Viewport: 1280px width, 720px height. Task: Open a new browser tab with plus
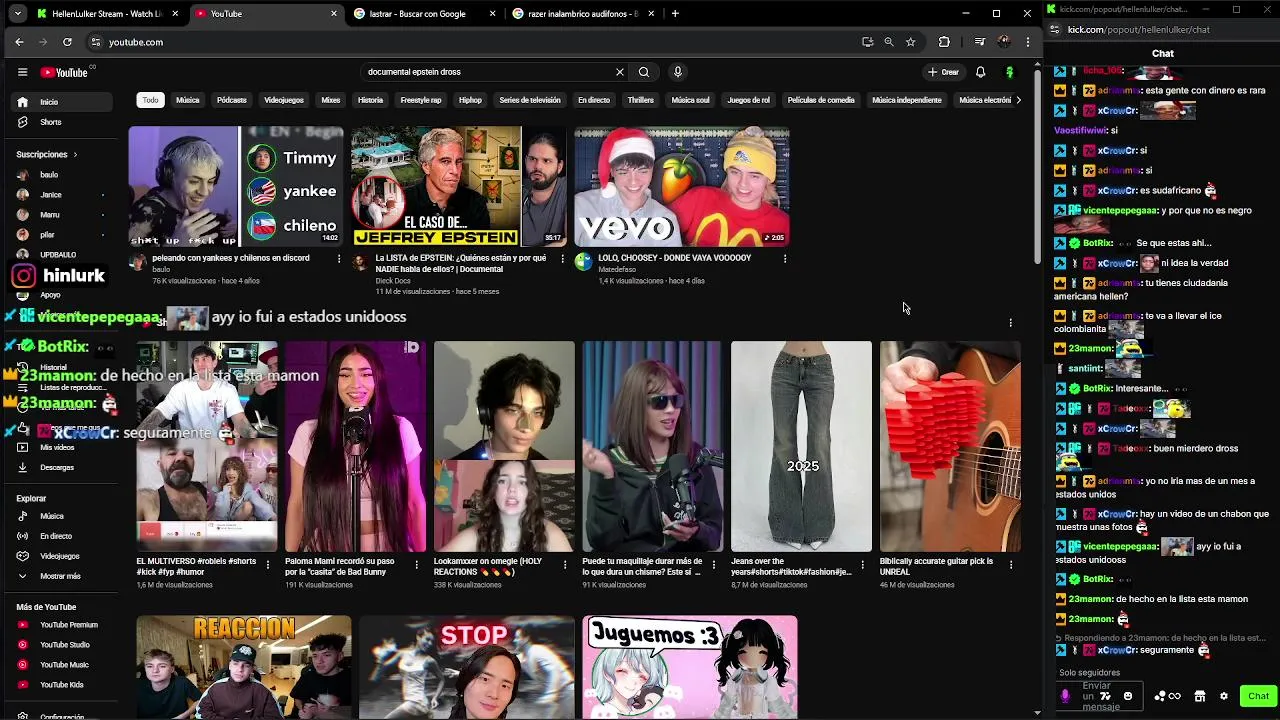coord(675,14)
